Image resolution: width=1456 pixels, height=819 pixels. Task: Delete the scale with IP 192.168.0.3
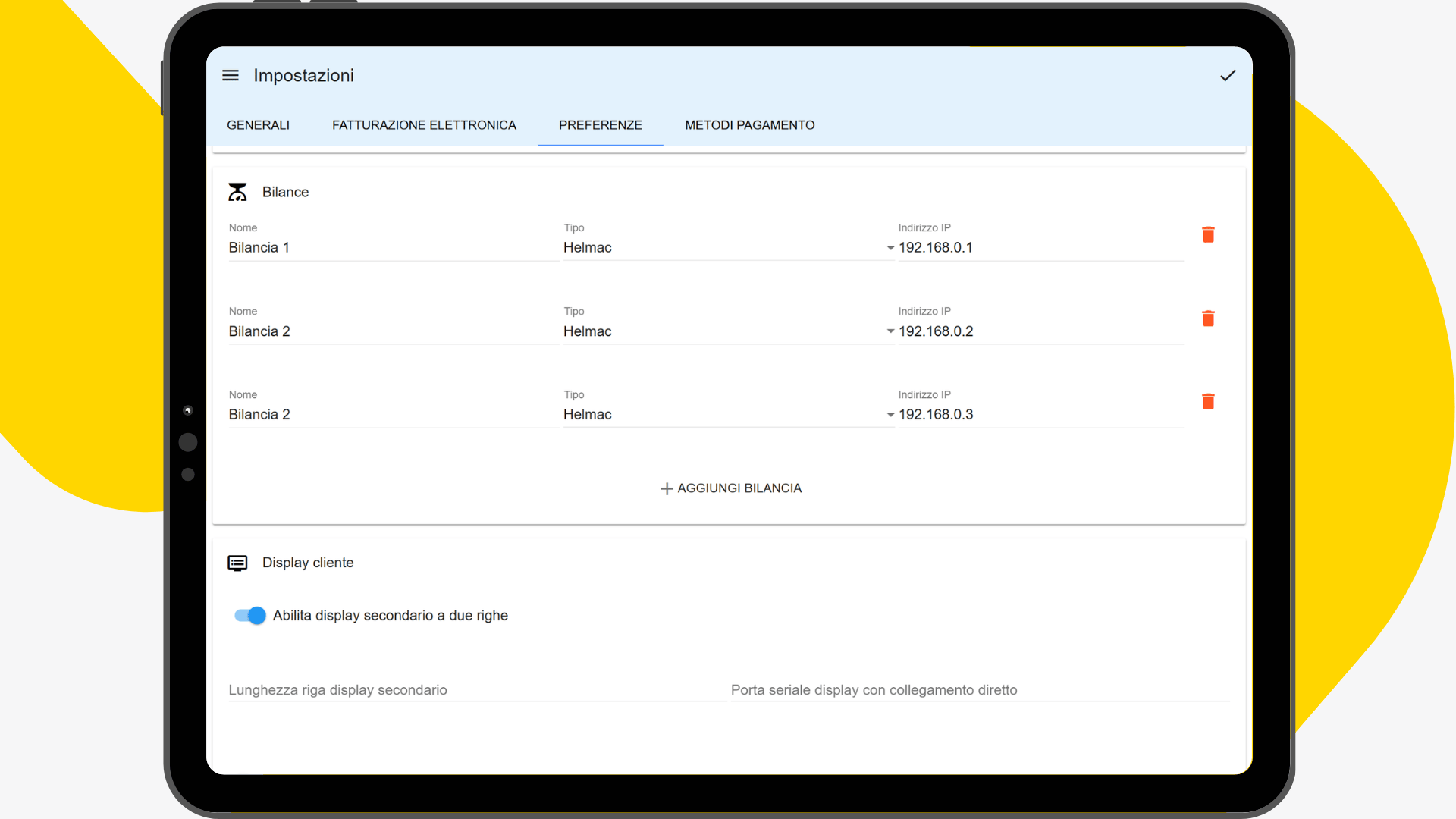pyautogui.click(x=1208, y=401)
